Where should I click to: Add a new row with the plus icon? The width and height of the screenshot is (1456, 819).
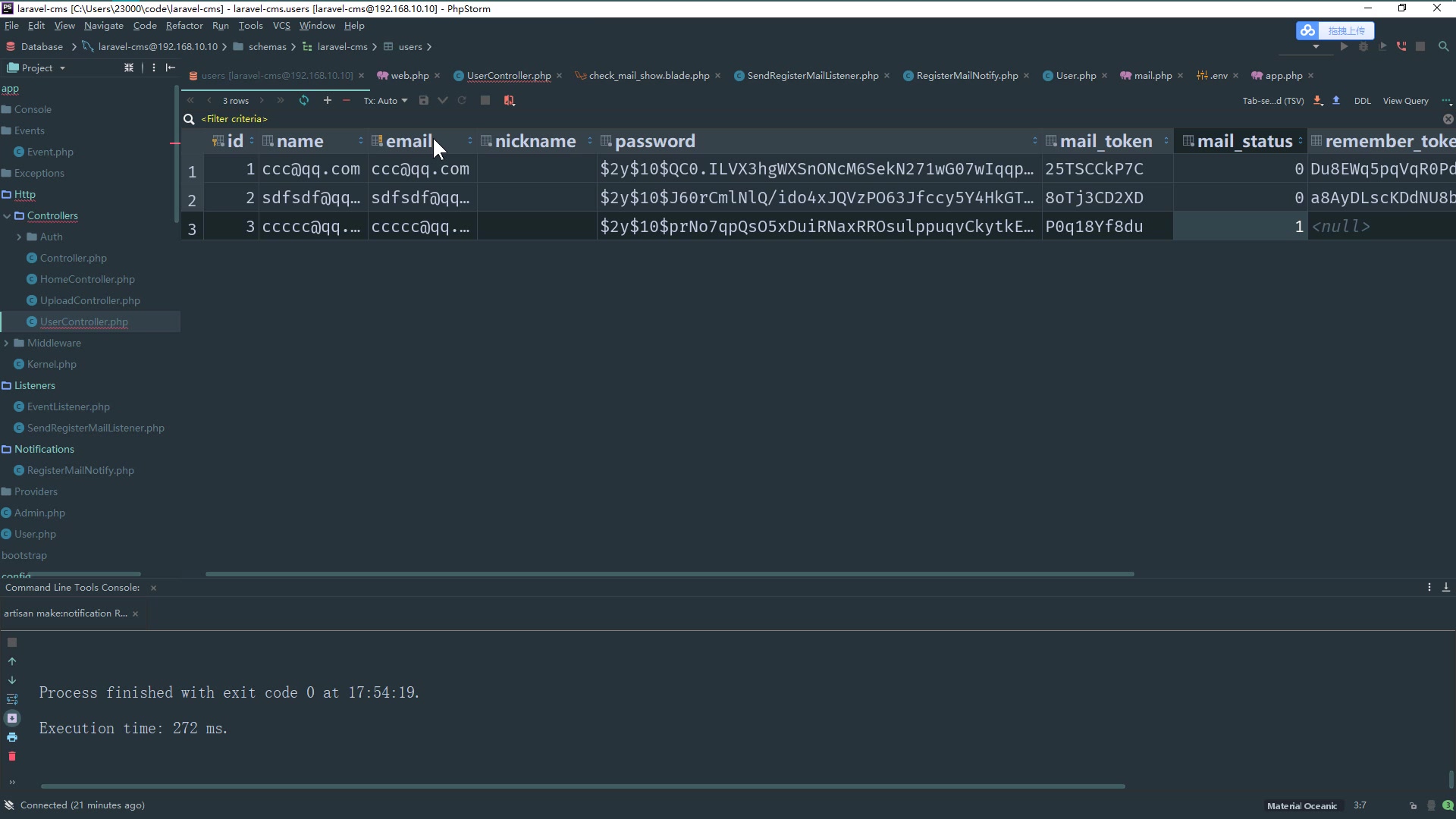click(x=328, y=100)
